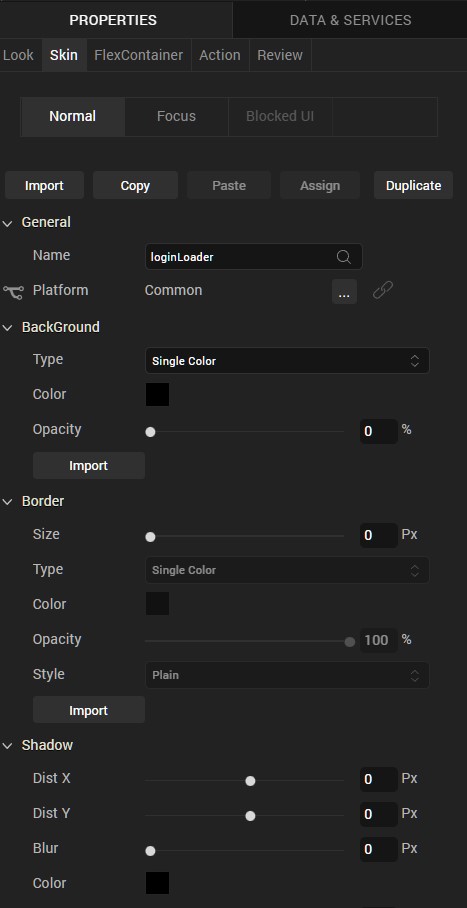Image resolution: width=467 pixels, height=908 pixels.
Task: Collapse the Shadow section
Action: (x=8, y=746)
